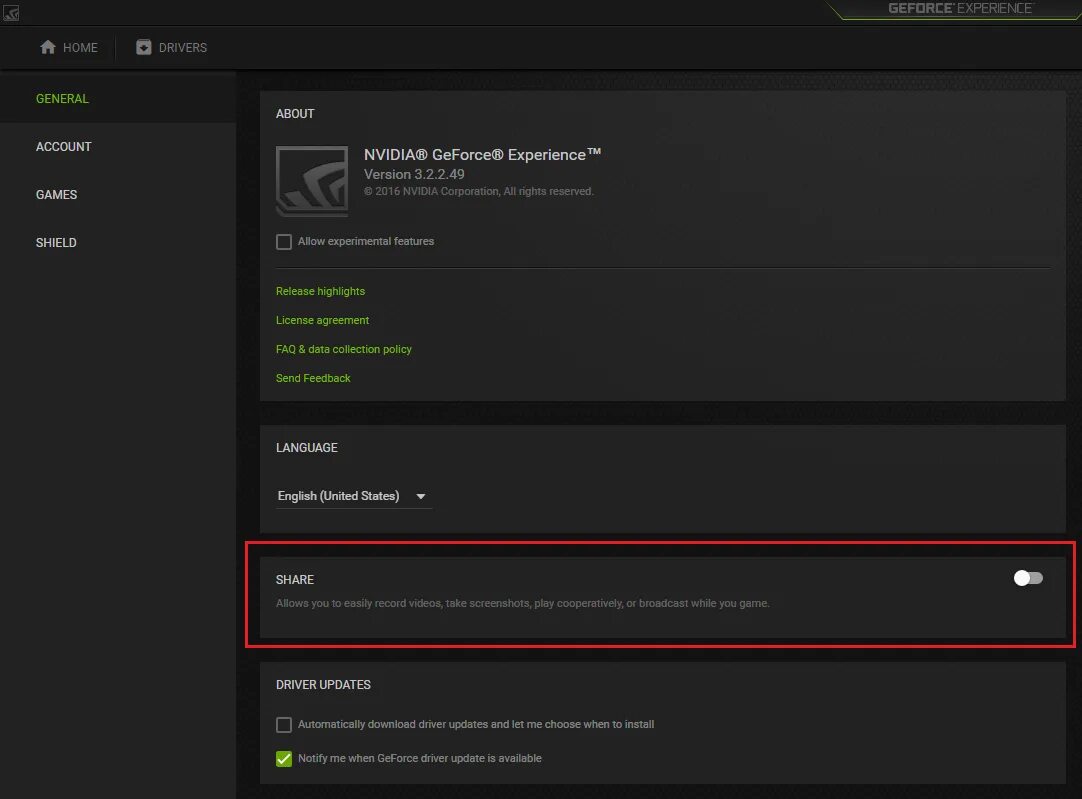The width and height of the screenshot is (1082, 799).
Task: Click the Version 3.2.2.49 text
Action: point(414,175)
